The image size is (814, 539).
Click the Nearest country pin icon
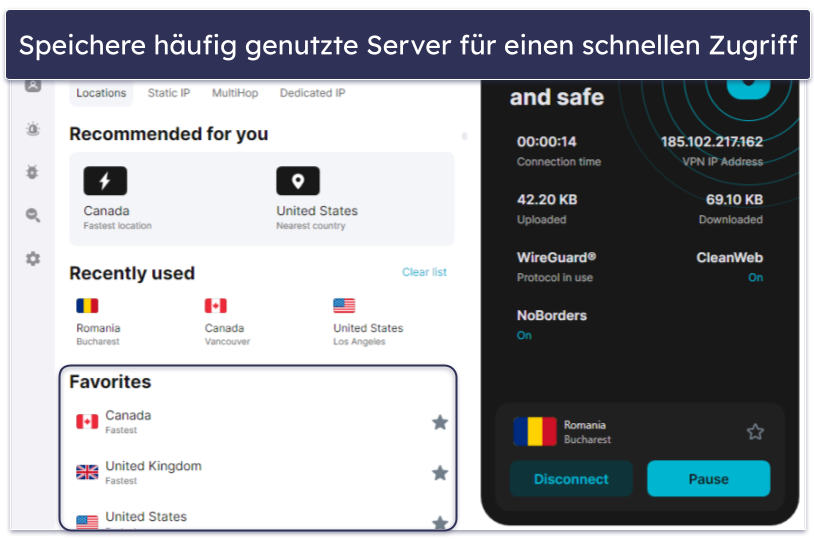298,181
